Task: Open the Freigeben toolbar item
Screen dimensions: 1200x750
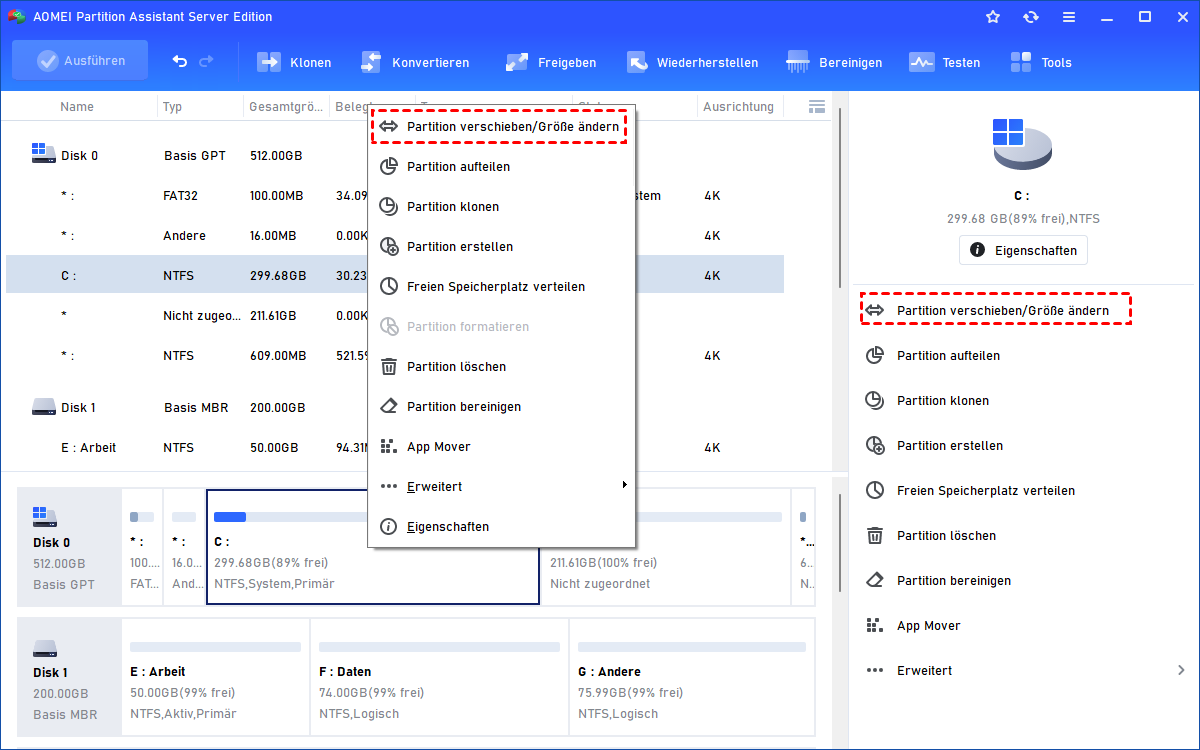Action: coord(551,62)
